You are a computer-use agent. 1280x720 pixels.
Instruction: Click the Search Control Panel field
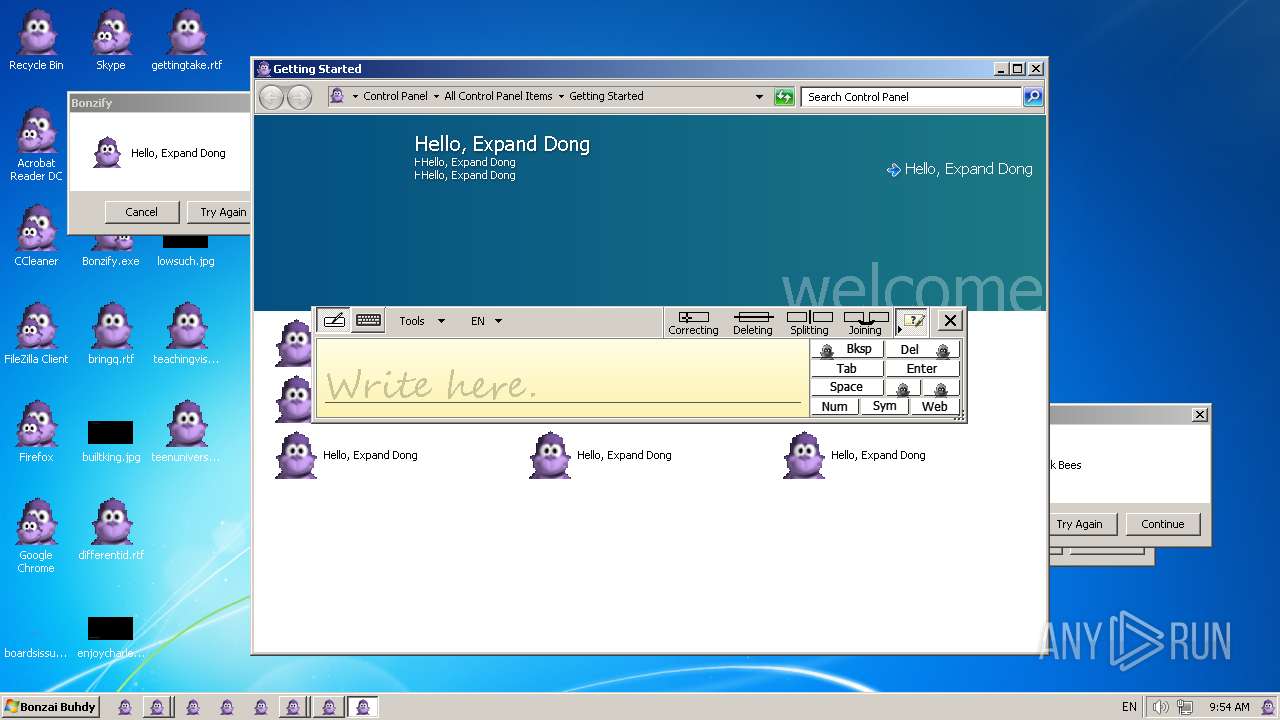(911, 97)
